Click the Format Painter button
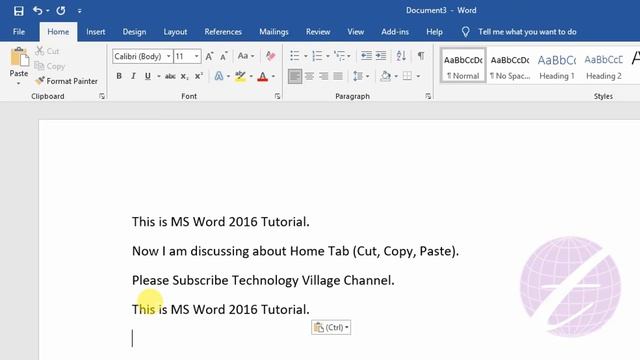Screen dimensions: 640x360 coord(67,81)
